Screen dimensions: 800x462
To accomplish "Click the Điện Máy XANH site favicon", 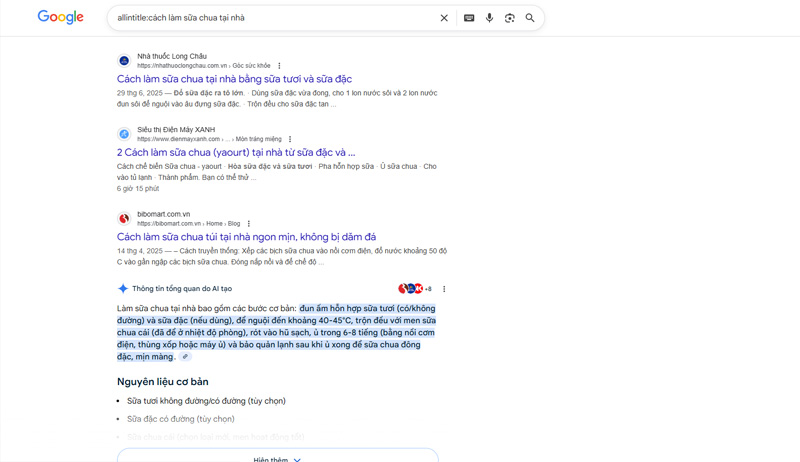I will pyautogui.click(x=124, y=134).
